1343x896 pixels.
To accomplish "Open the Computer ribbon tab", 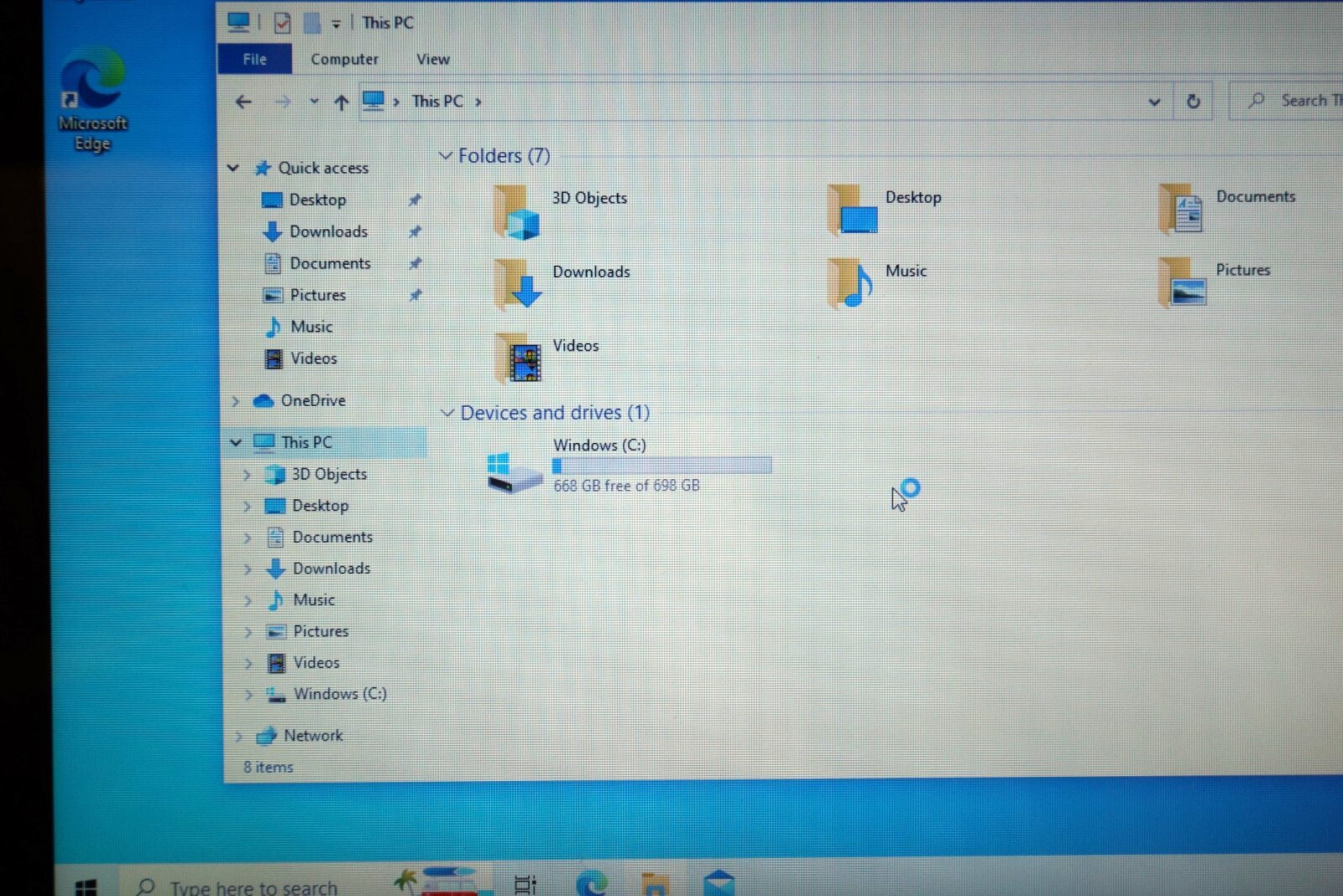I will coord(344,59).
